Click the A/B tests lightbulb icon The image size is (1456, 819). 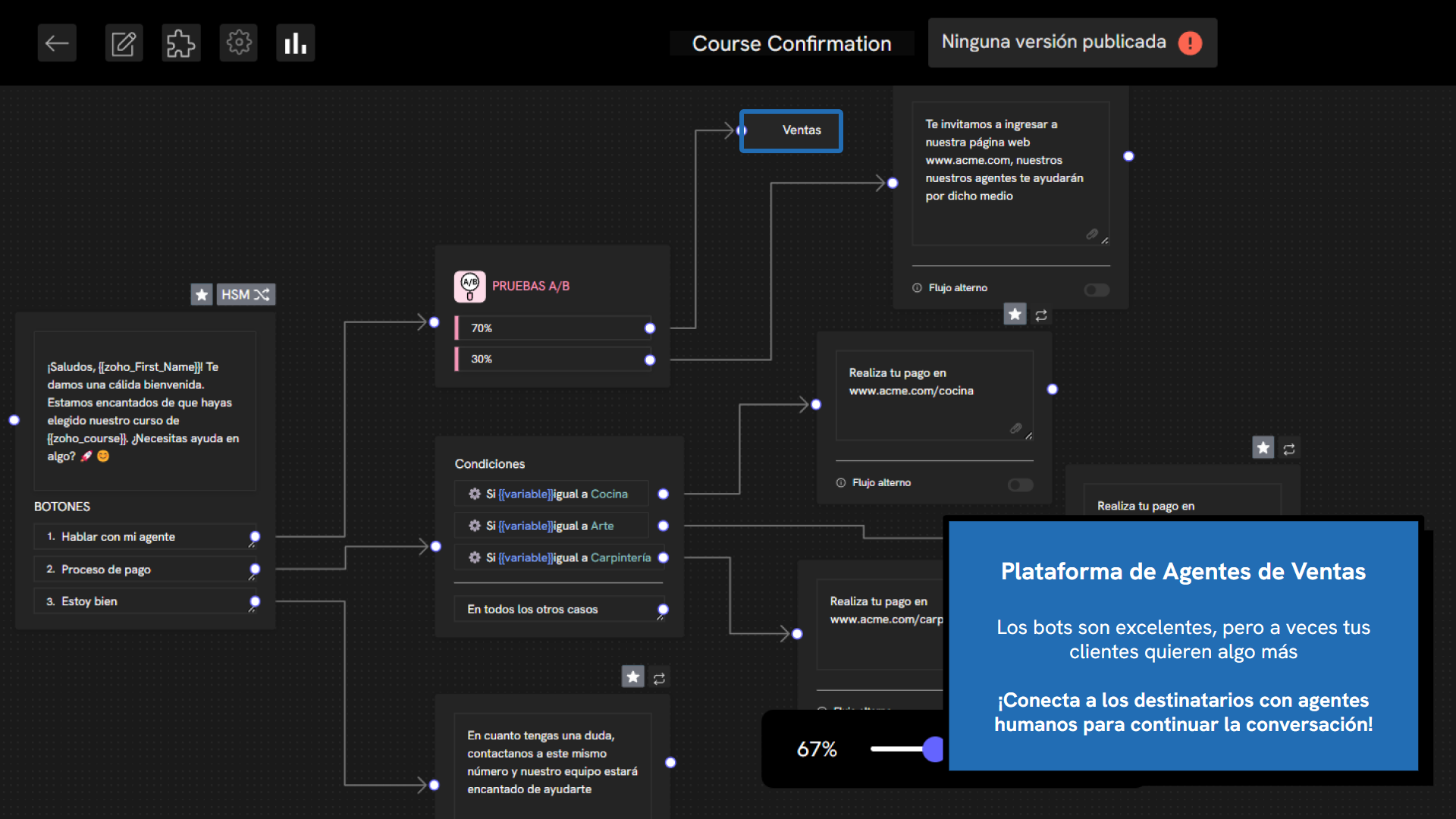469,287
